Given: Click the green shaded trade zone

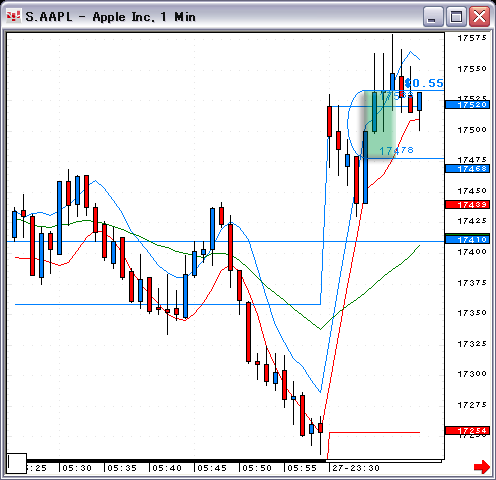Looking at the screenshot, I should [379, 124].
